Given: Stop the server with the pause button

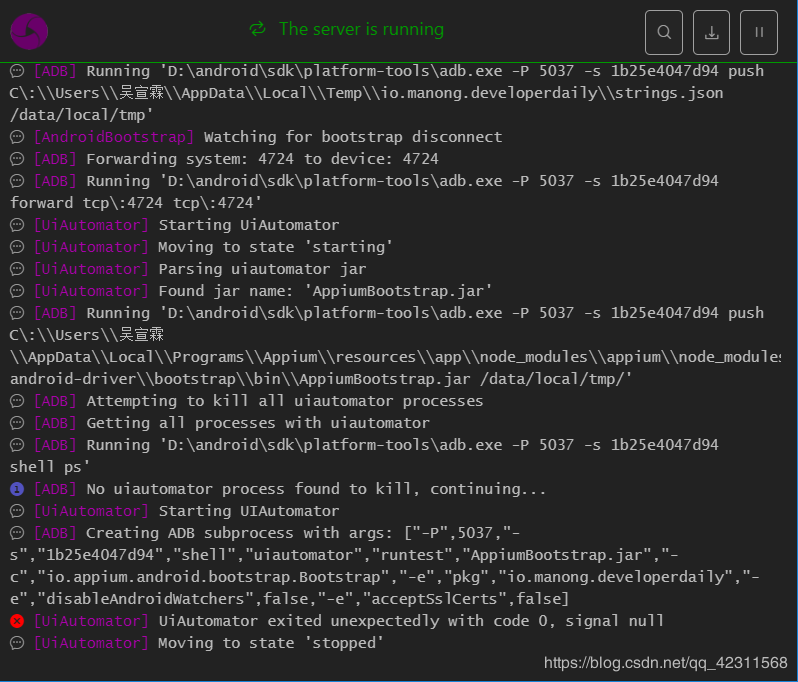Looking at the screenshot, I should point(759,32).
